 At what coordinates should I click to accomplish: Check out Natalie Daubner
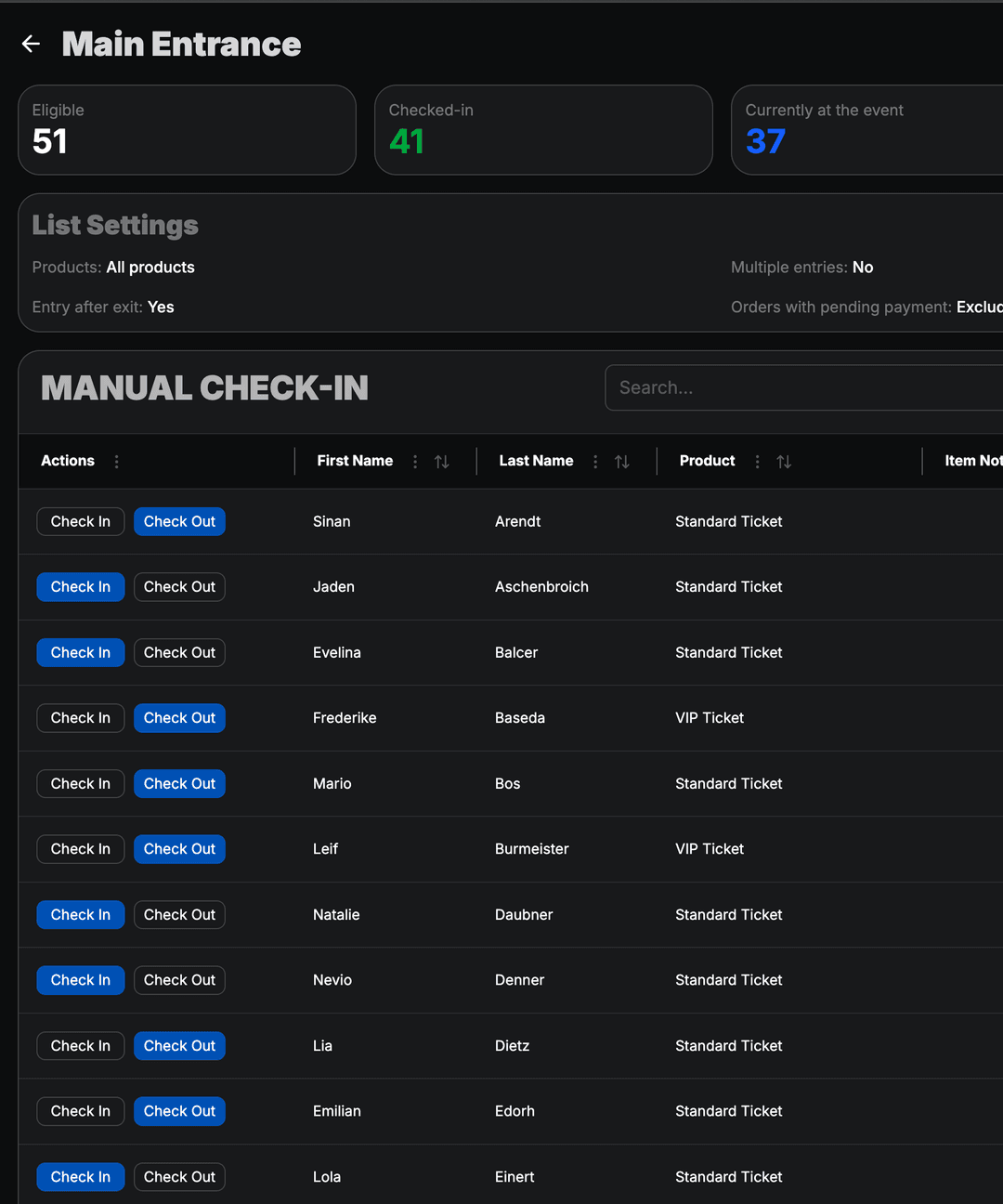(179, 915)
